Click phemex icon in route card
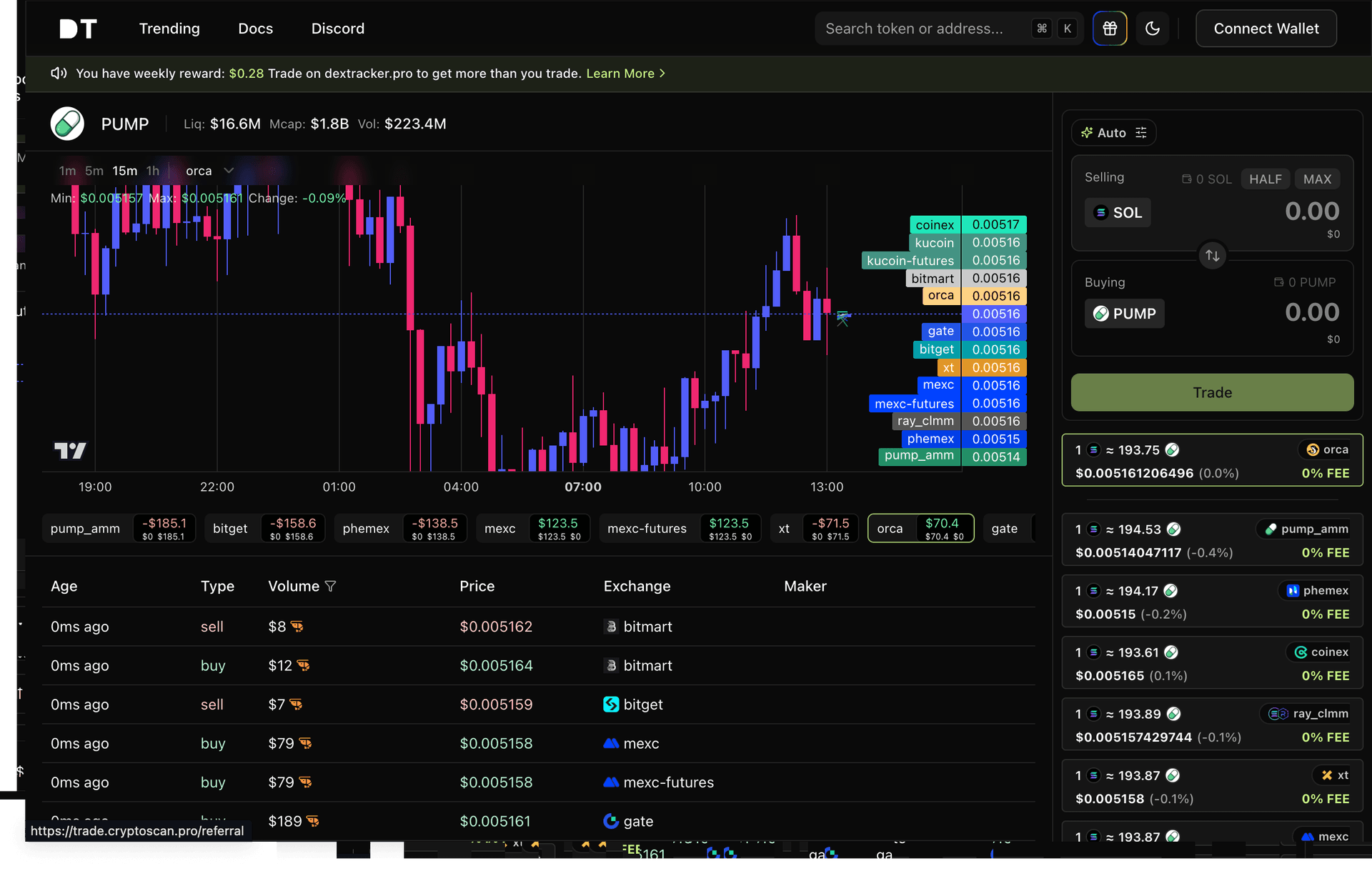The image size is (1372, 871). click(x=1293, y=590)
